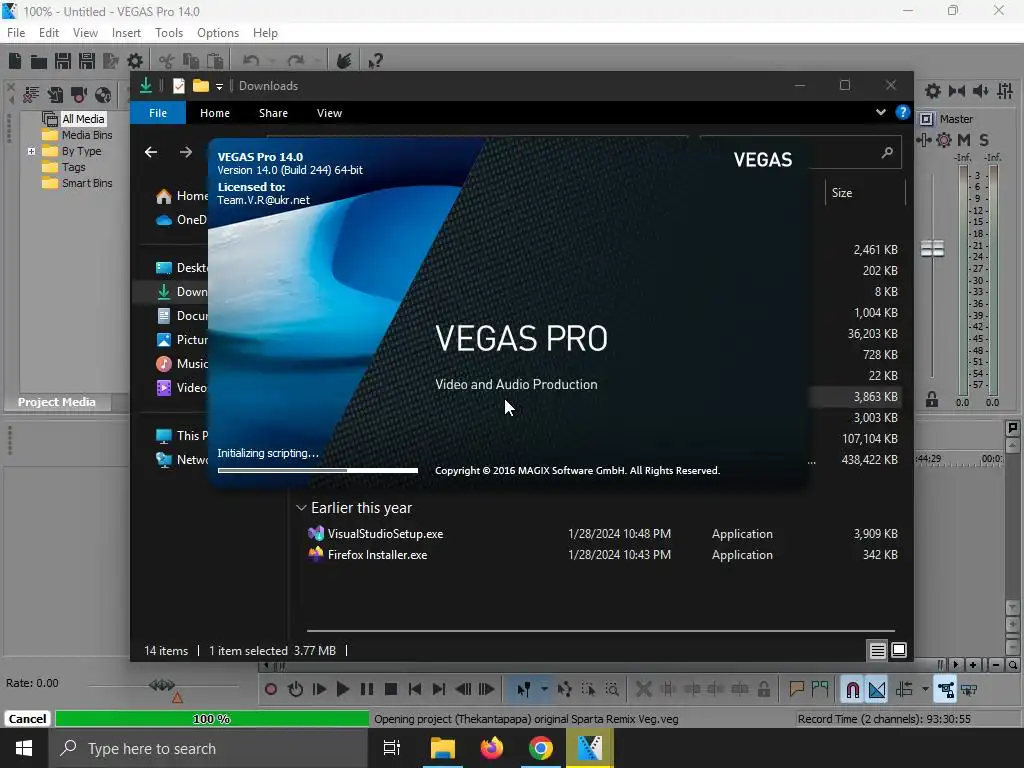Click the Stop playback button
Image resolution: width=1024 pixels, height=768 pixels.
point(391,689)
